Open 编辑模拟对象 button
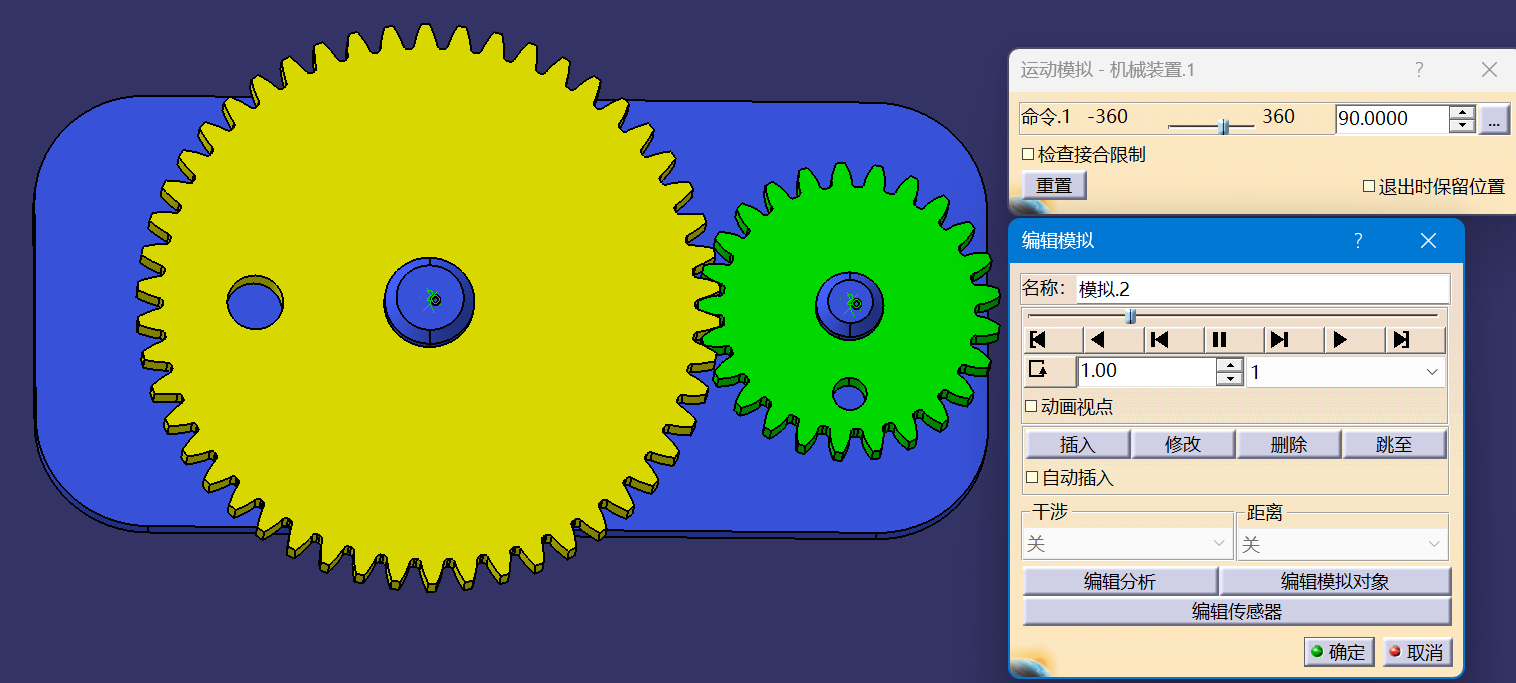The image size is (1516, 683). pyautogui.click(x=1335, y=582)
